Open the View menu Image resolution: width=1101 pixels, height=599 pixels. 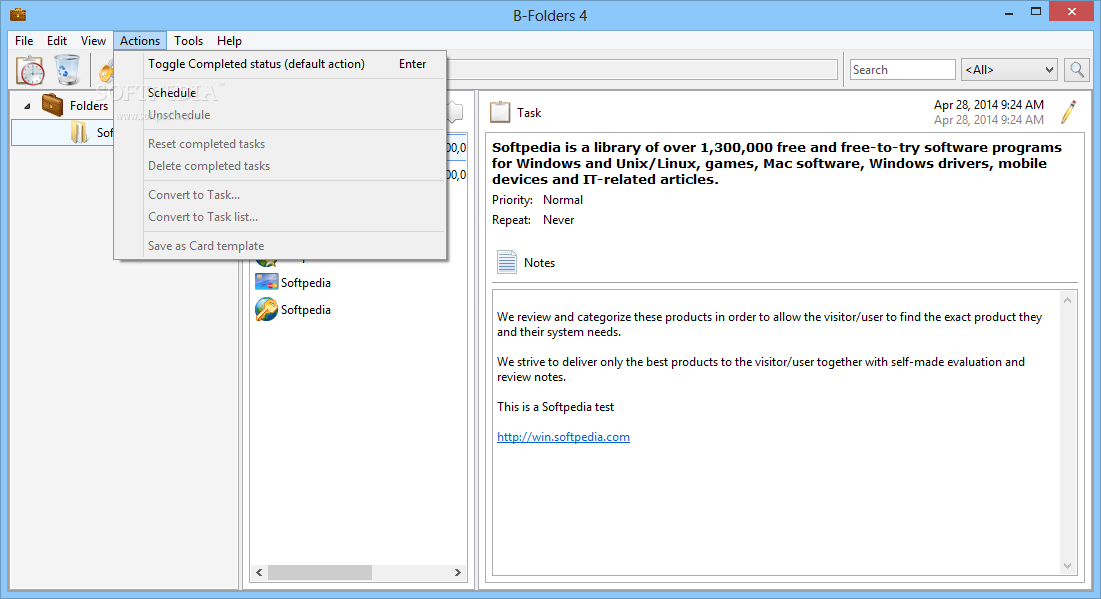93,41
